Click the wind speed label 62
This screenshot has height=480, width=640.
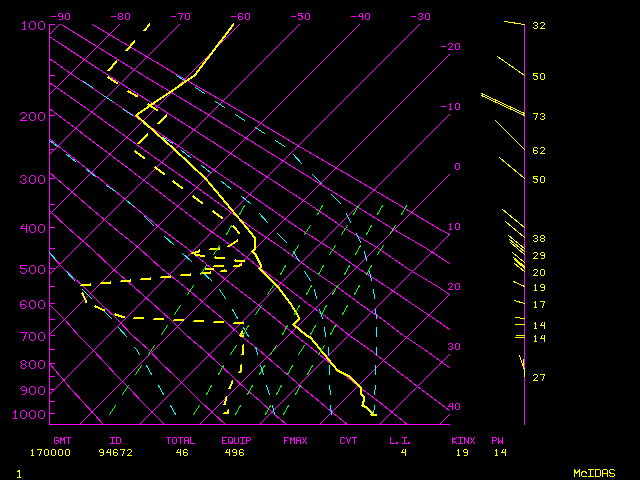[538, 151]
